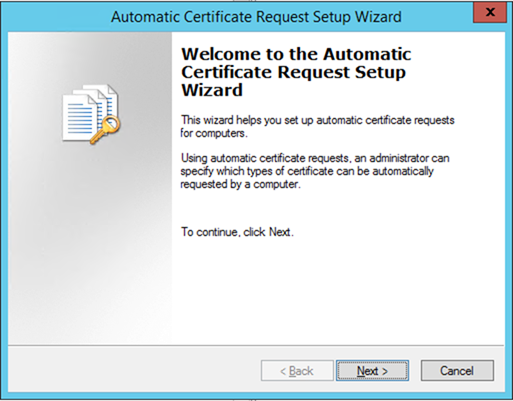Click the bold Welcome heading text
This screenshot has width=513, height=401.
point(296,72)
